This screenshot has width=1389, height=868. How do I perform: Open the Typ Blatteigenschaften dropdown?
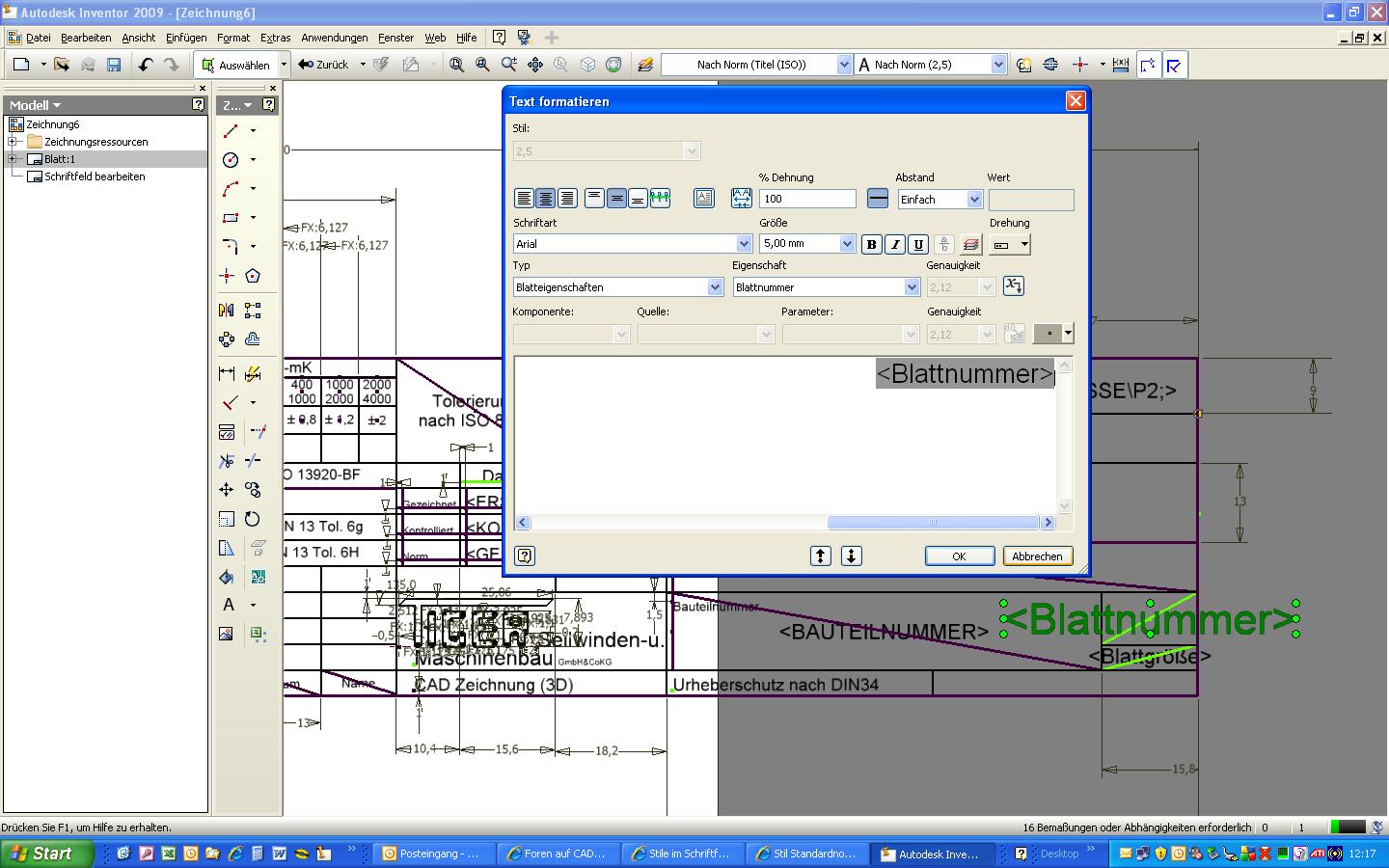(x=715, y=287)
